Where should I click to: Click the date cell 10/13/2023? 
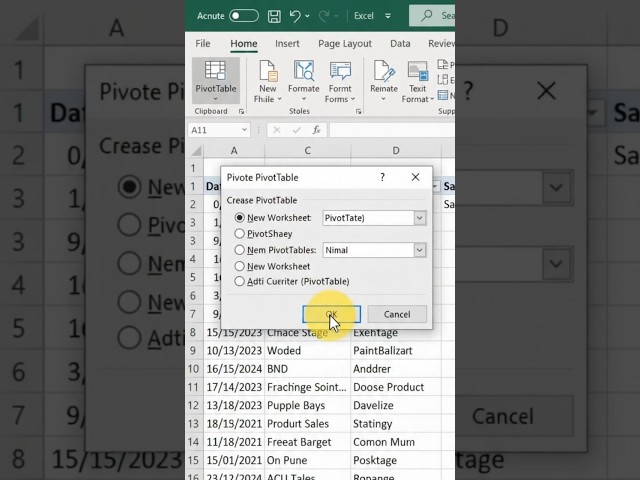pos(234,351)
